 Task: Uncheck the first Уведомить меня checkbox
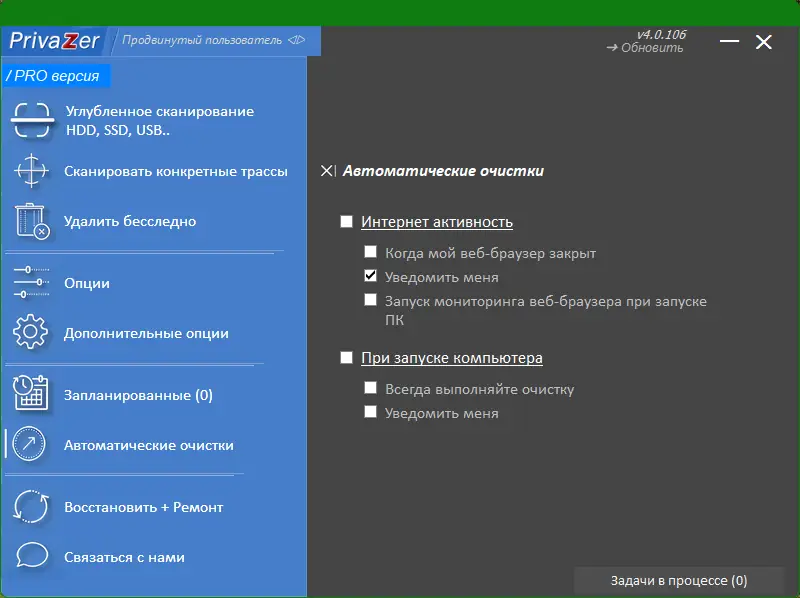[371, 276]
